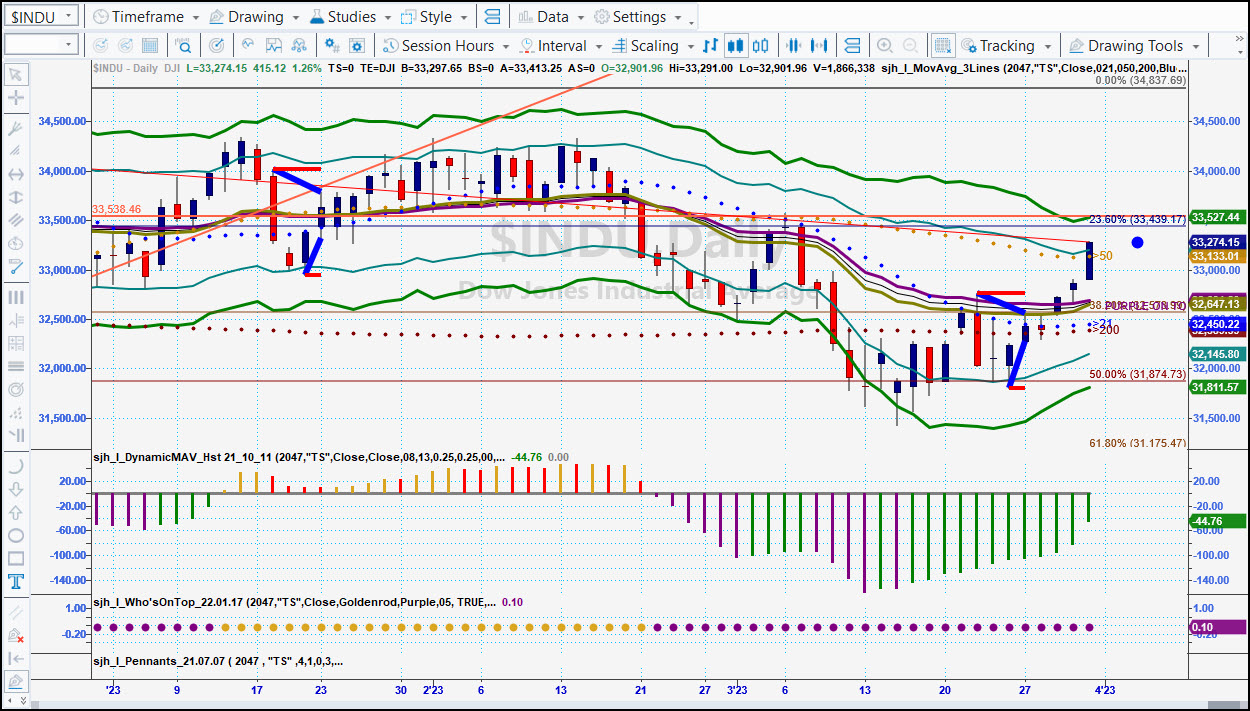The image size is (1250, 711).
Task: Click the stacked panes icon beside zoom icons
Action: point(852,45)
